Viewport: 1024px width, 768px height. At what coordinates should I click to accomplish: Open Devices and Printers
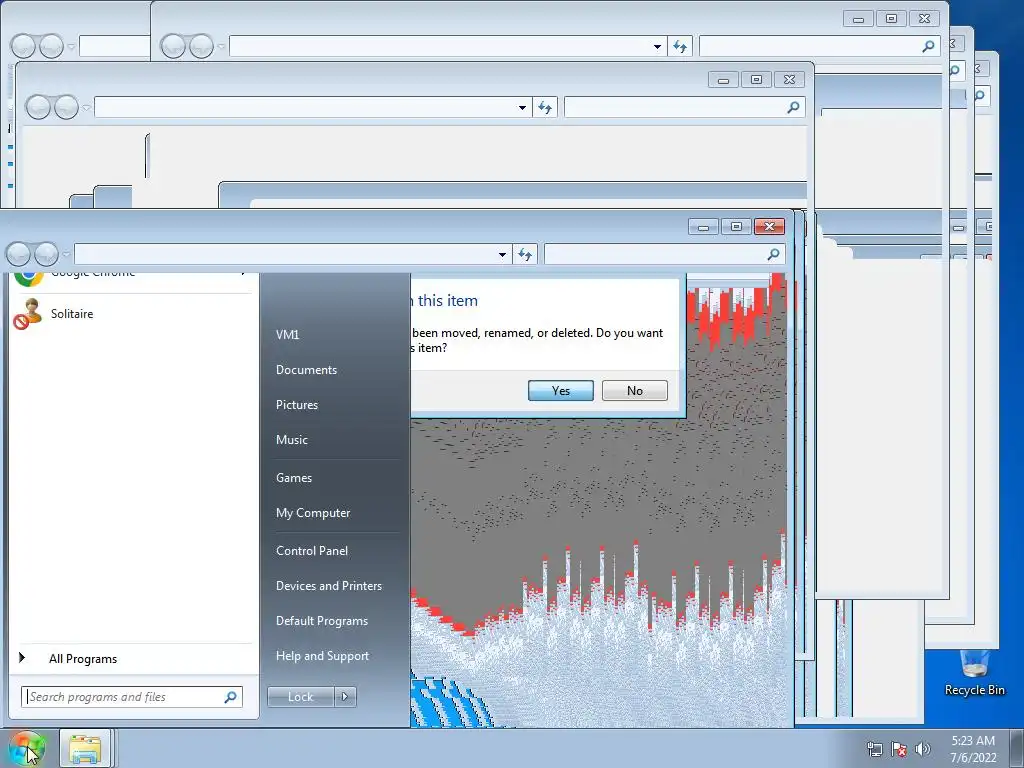click(x=328, y=586)
